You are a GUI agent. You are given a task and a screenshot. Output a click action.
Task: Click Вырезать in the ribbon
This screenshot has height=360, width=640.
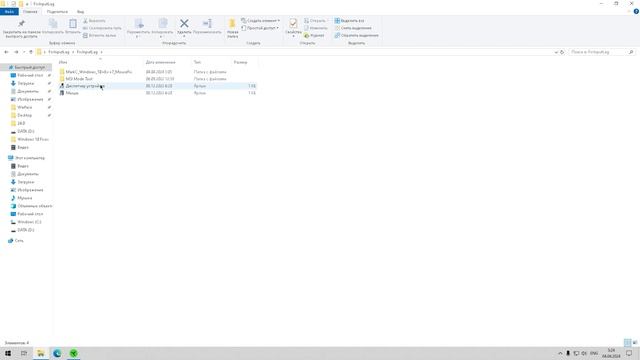click(x=94, y=21)
